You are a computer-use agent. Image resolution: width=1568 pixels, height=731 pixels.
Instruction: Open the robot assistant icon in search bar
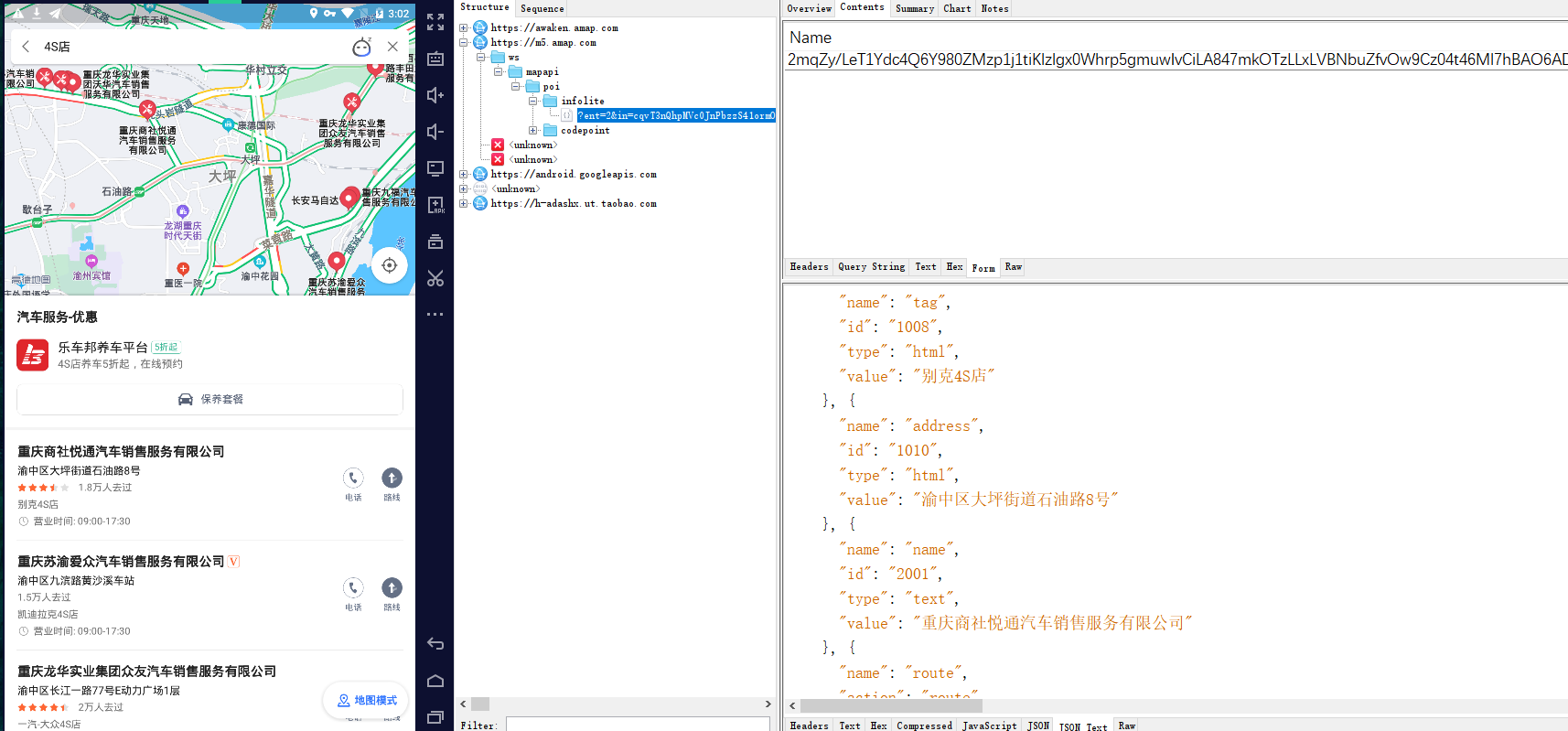pyautogui.click(x=362, y=47)
